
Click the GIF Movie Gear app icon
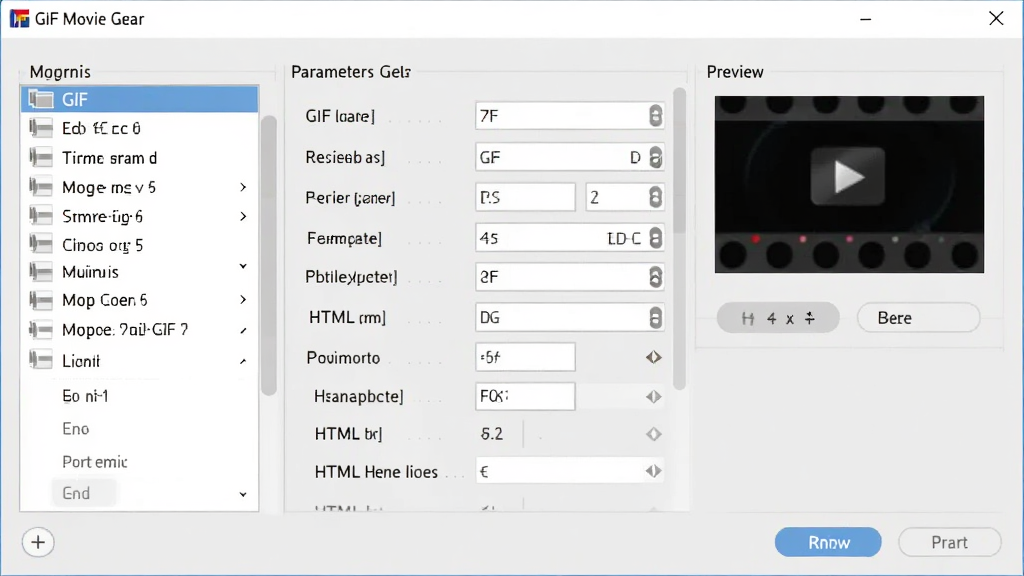click(x=20, y=18)
